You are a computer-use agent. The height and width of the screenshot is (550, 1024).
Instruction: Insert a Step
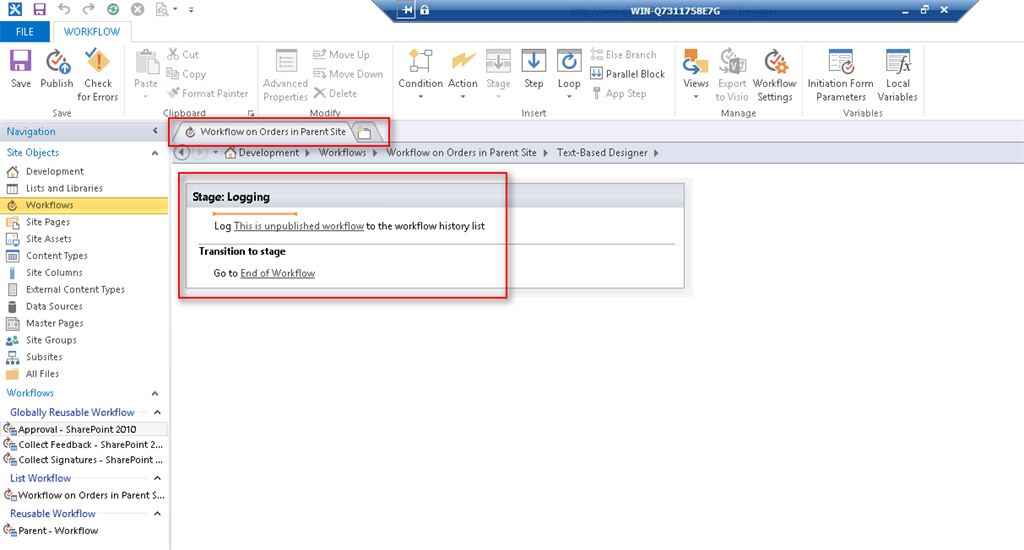pyautogui.click(x=534, y=69)
